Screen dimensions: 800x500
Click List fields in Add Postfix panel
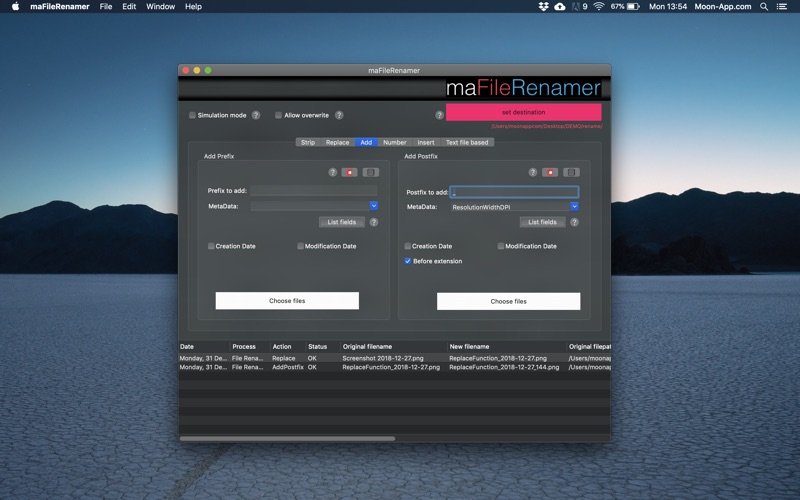[542, 222]
